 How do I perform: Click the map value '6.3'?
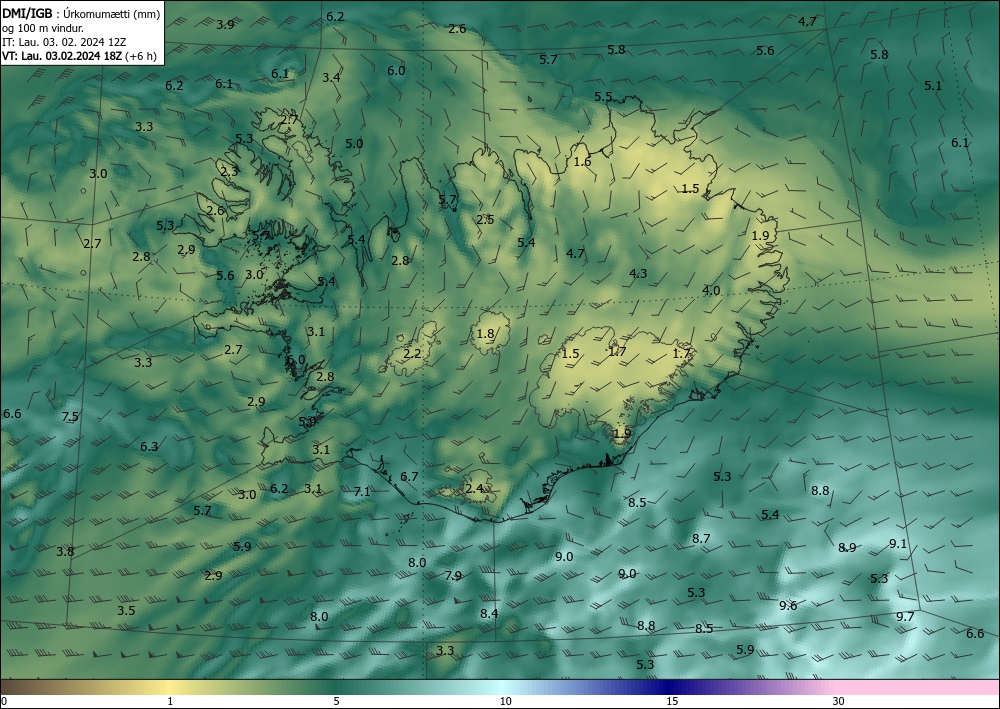coord(149,446)
